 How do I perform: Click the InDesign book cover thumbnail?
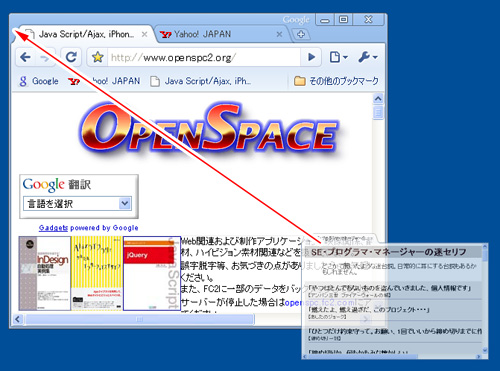coord(45,273)
